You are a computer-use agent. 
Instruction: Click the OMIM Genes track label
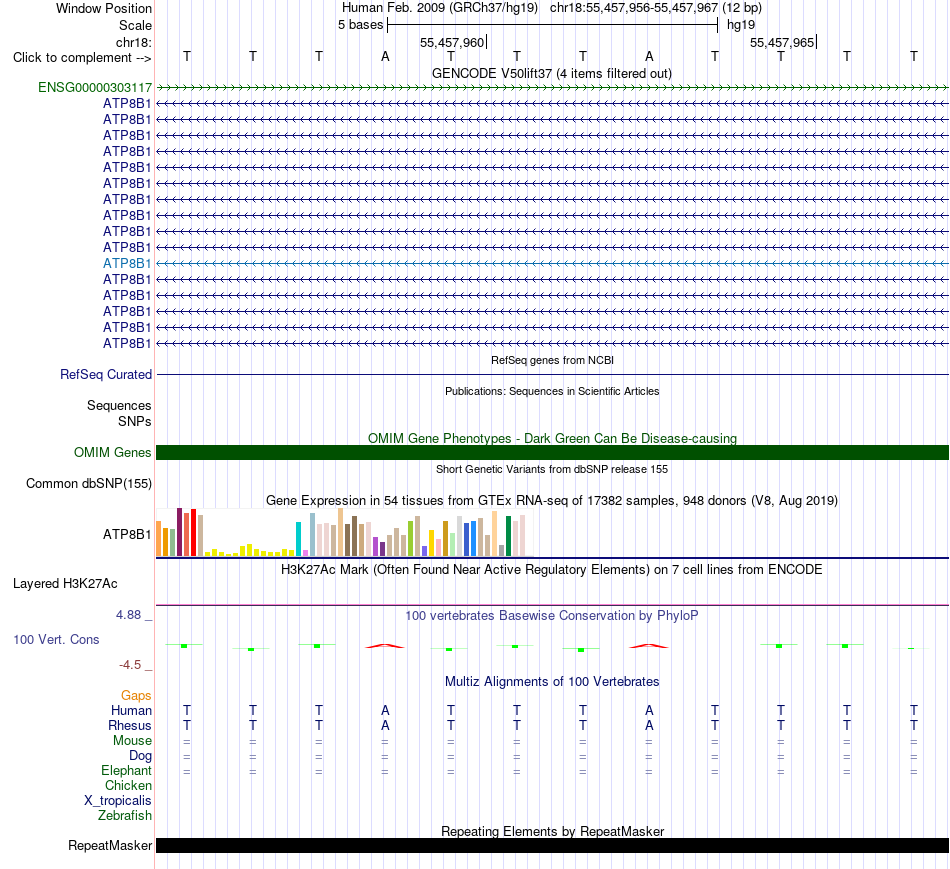(x=112, y=453)
